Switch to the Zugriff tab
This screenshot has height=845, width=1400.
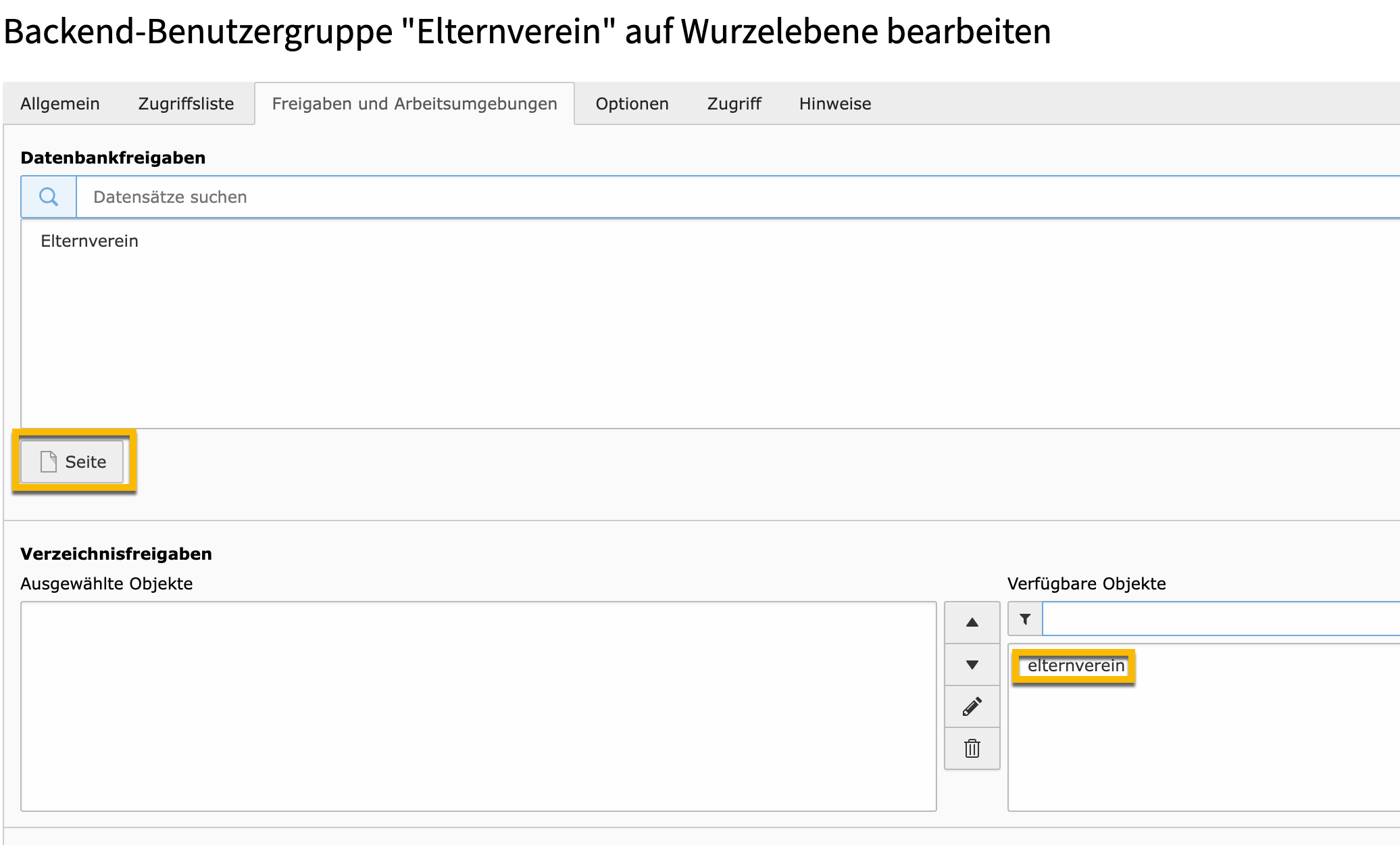(x=733, y=103)
